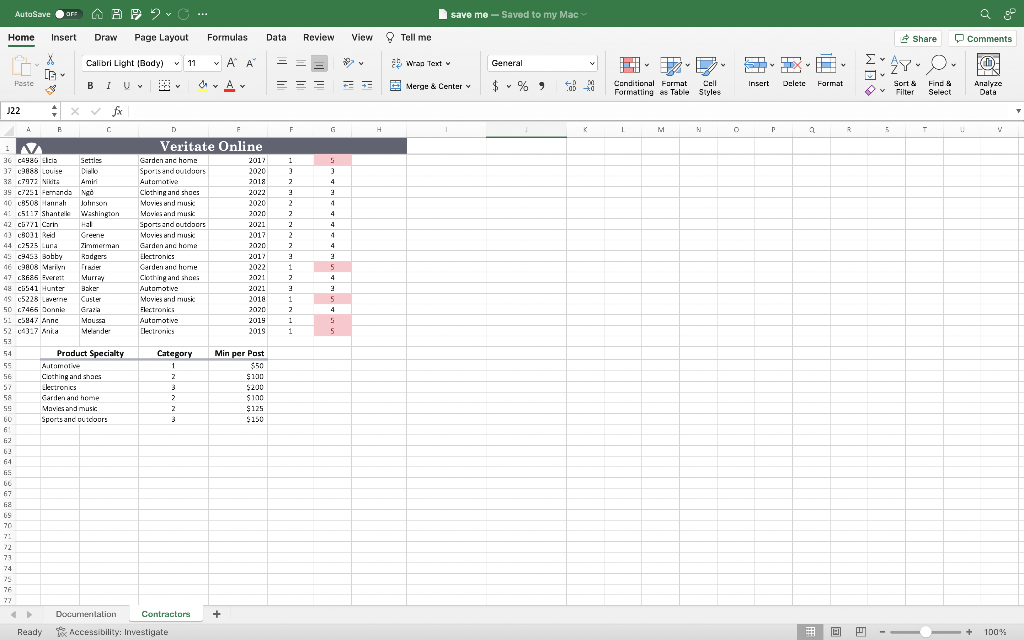Image resolution: width=1024 pixels, height=640 pixels.
Task: Switch to the Page Layout tab
Action: (161, 37)
